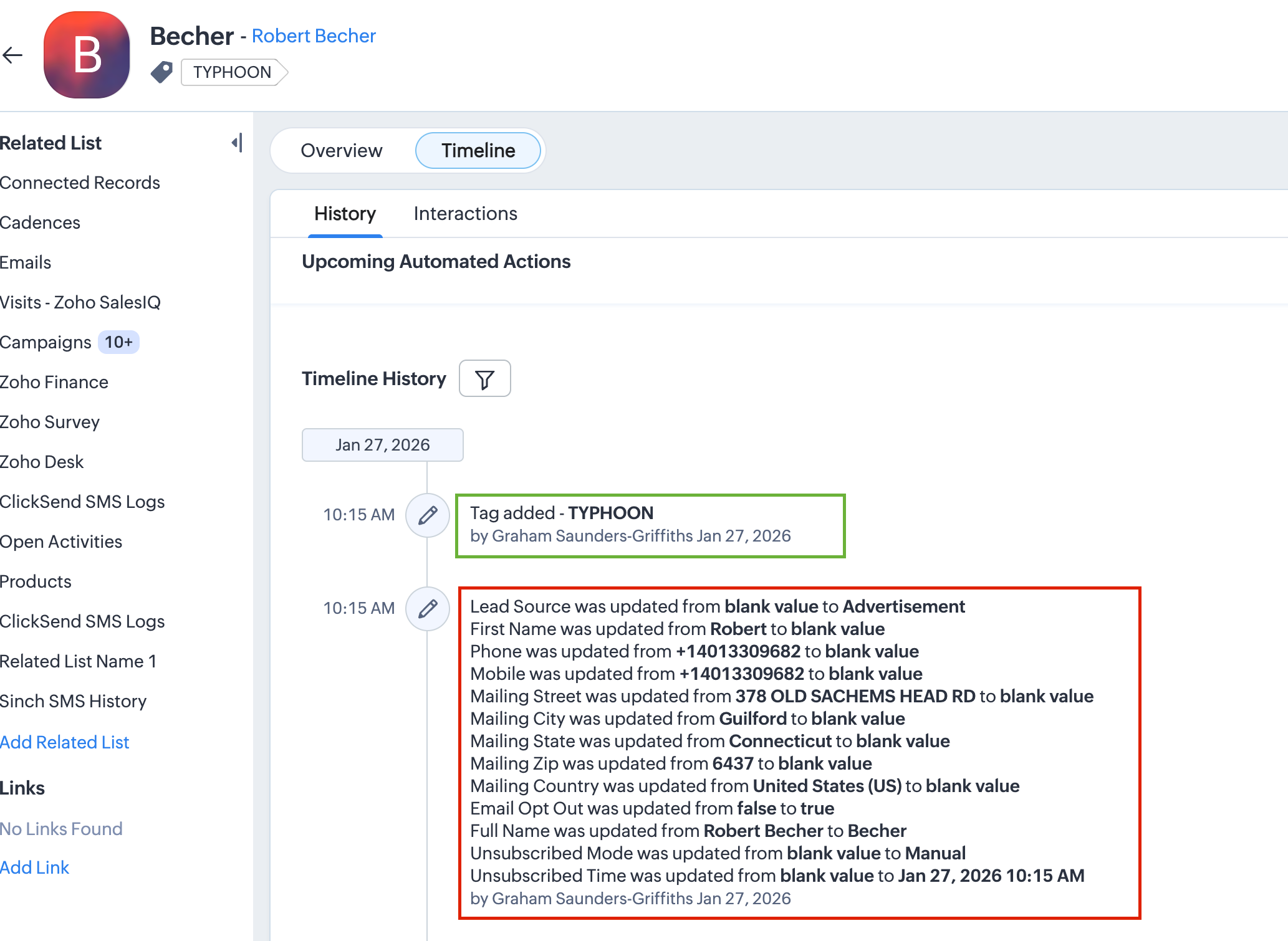Click the back arrow icon
The height and width of the screenshot is (941, 1288).
coord(12,55)
